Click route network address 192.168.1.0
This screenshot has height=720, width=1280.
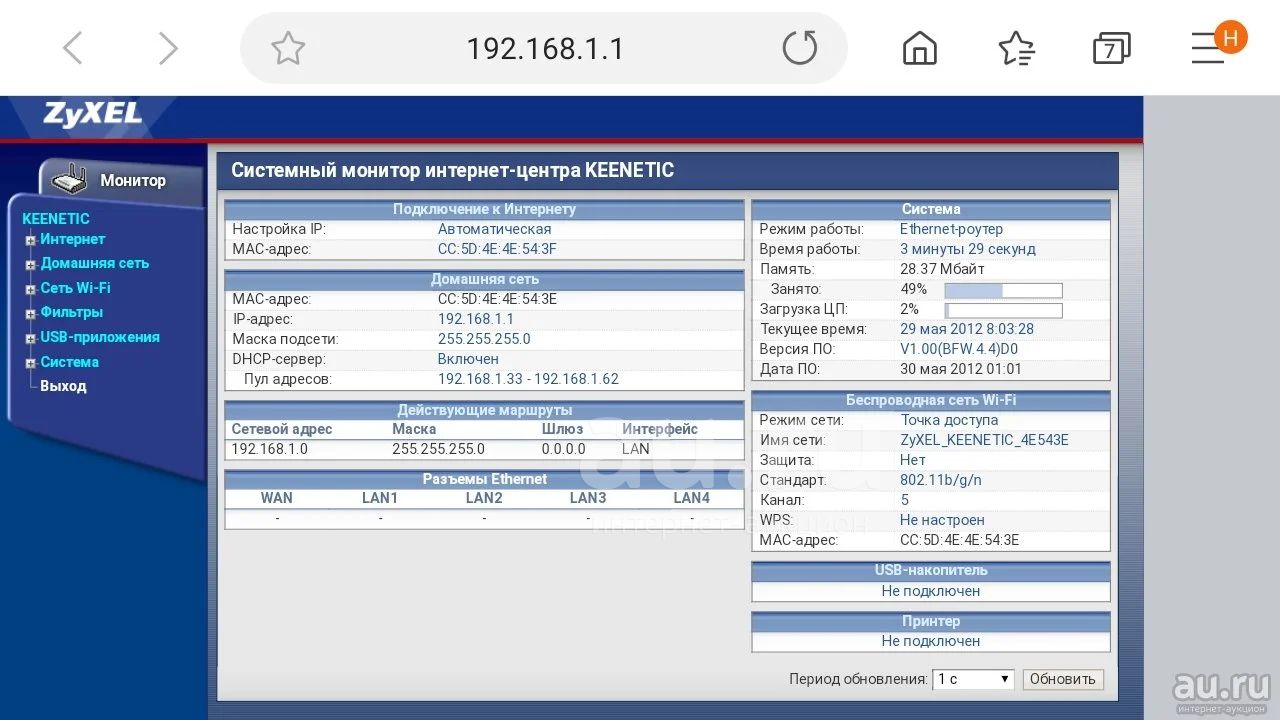click(x=270, y=449)
